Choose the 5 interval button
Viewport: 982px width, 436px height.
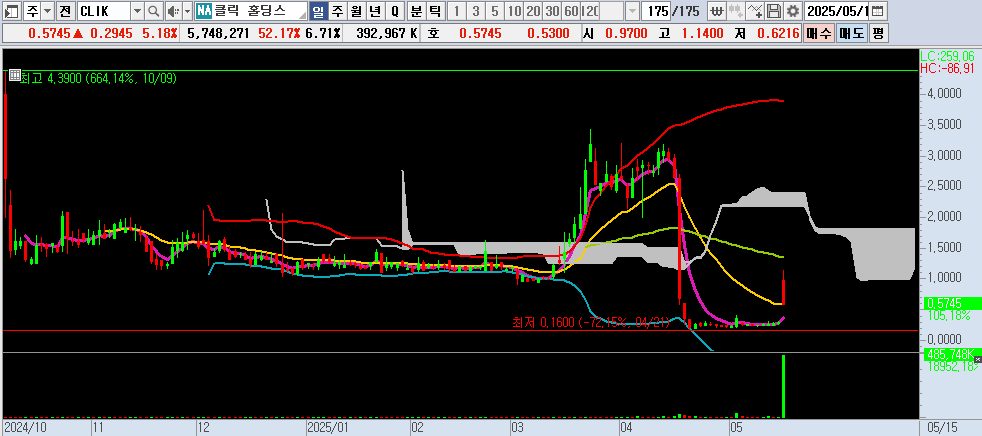pyautogui.click(x=495, y=11)
